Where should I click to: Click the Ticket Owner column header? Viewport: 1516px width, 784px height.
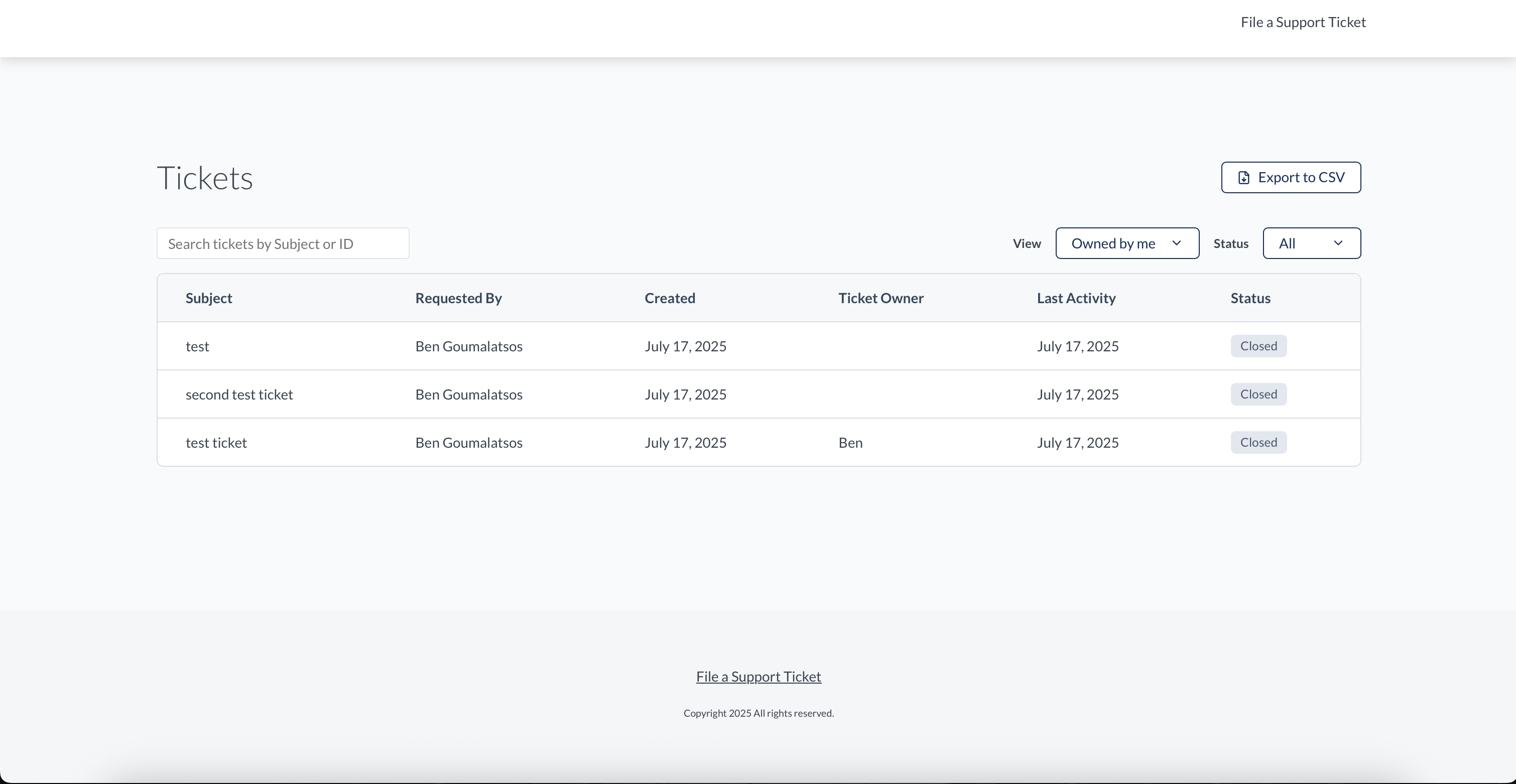click(x=881, y=298)
